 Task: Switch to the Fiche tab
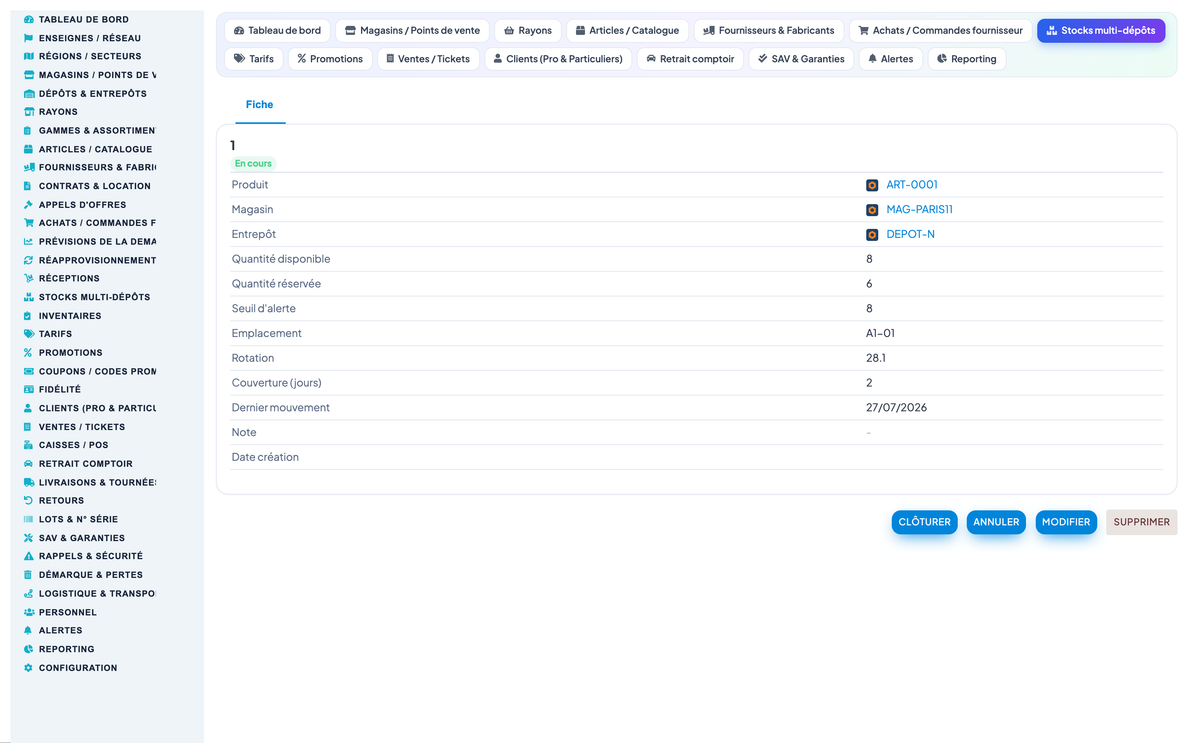click(259, 105)
